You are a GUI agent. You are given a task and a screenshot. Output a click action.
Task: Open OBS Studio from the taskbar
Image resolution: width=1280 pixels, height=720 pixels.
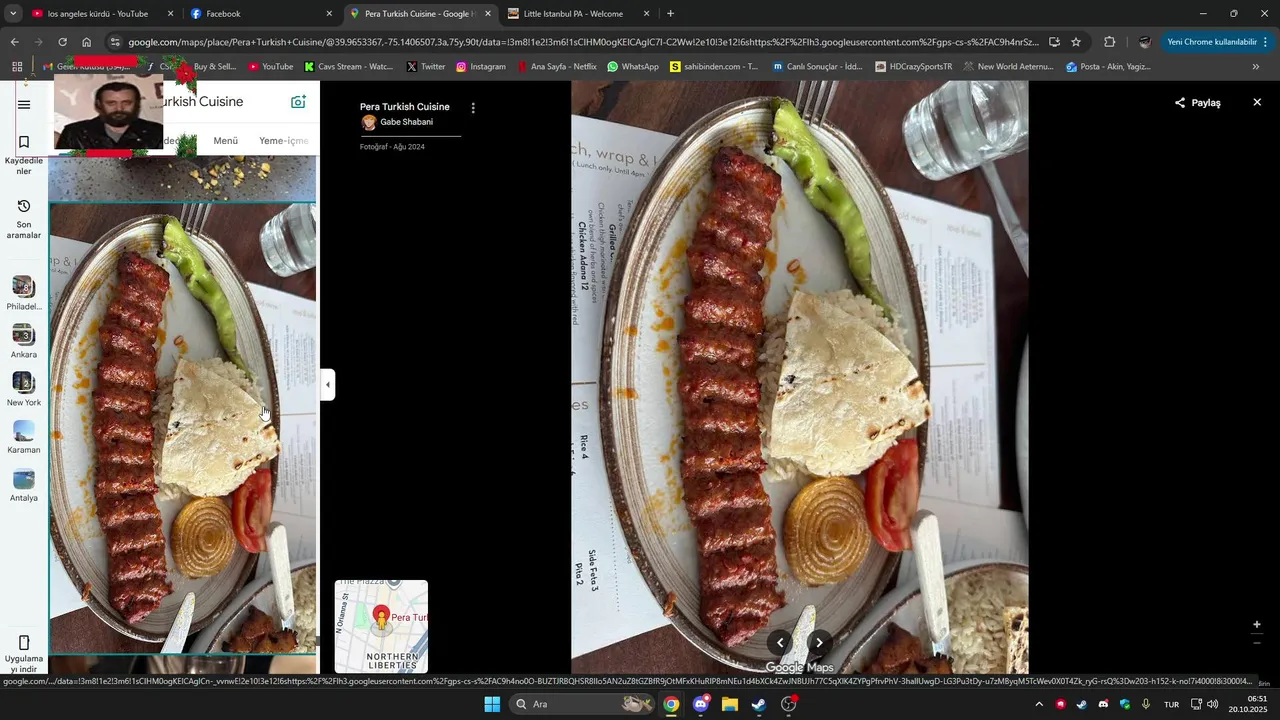[789, 704]
